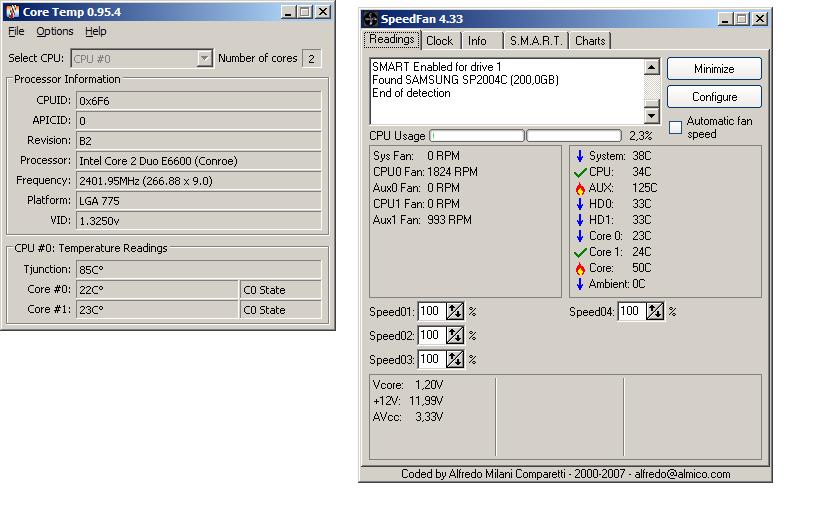Viewport: 840px width, 525px height.
Task: Click the C0 State cell for Core #0
Action: point(281,290)
